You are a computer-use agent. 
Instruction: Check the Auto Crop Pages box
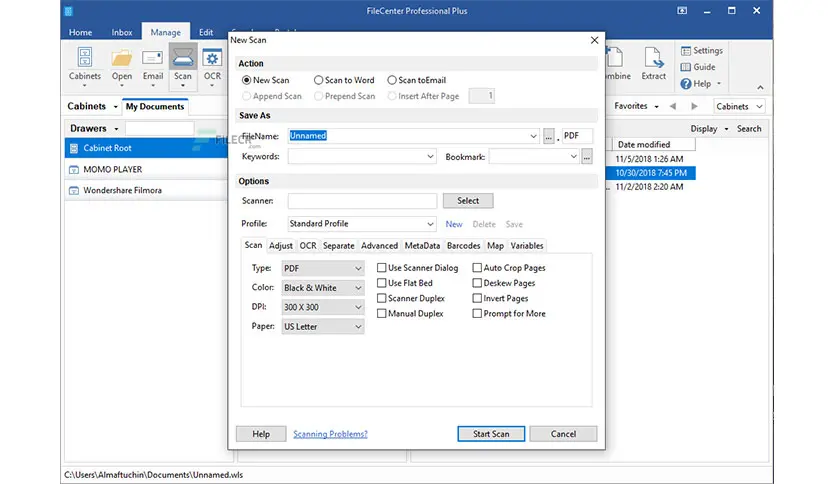click(x=477, y=268)
